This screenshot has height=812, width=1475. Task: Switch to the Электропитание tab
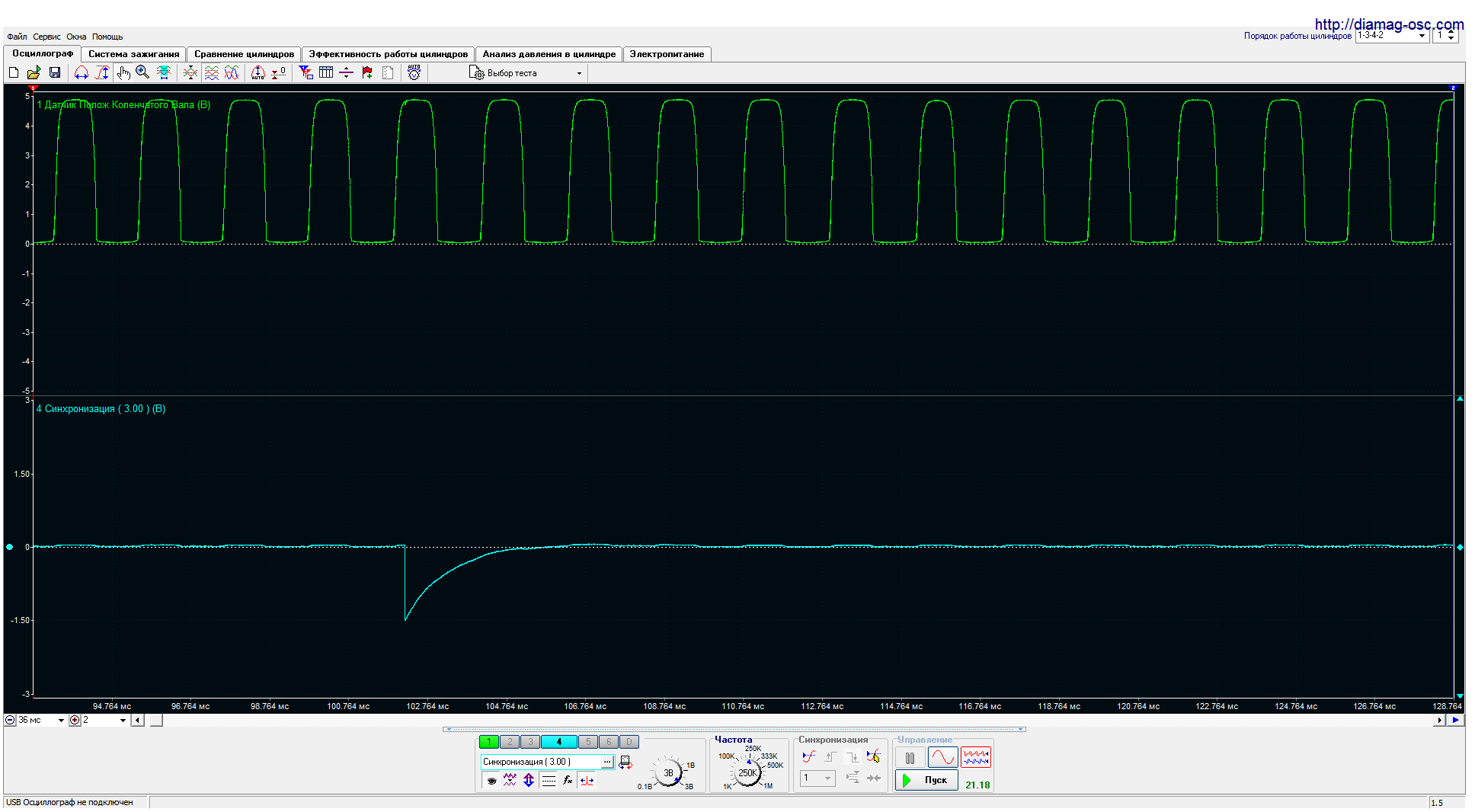[667, 54]
